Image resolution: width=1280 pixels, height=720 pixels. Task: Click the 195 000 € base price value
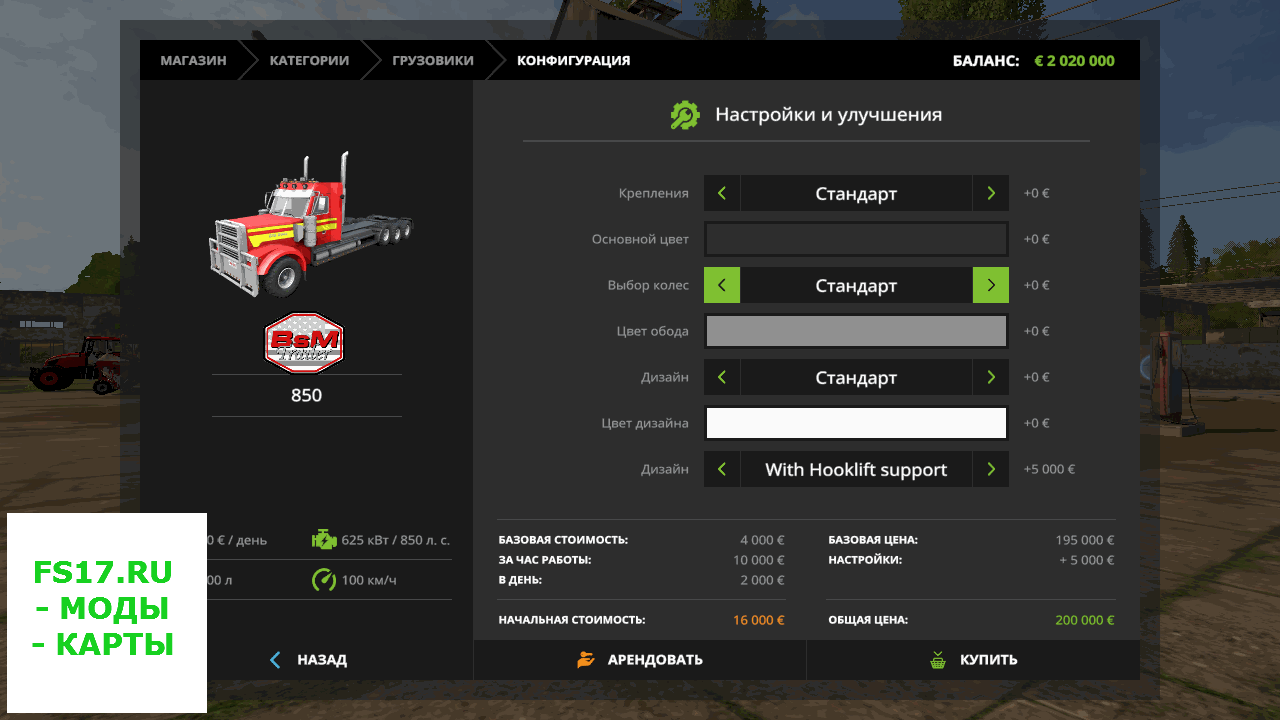(x=1085, y=540)
